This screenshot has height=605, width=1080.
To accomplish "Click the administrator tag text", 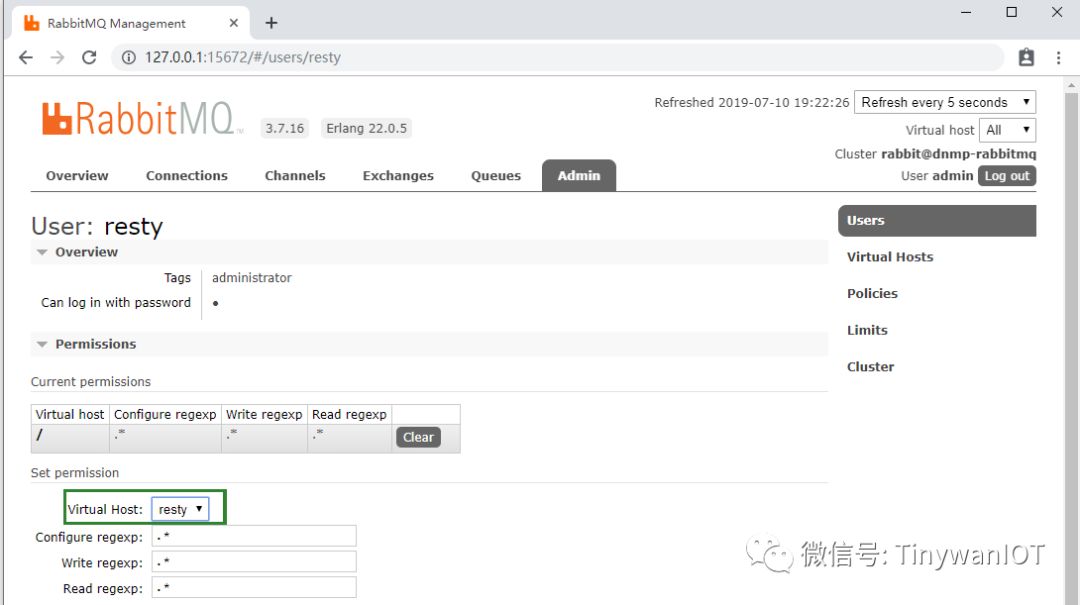I will click(251, 278).
